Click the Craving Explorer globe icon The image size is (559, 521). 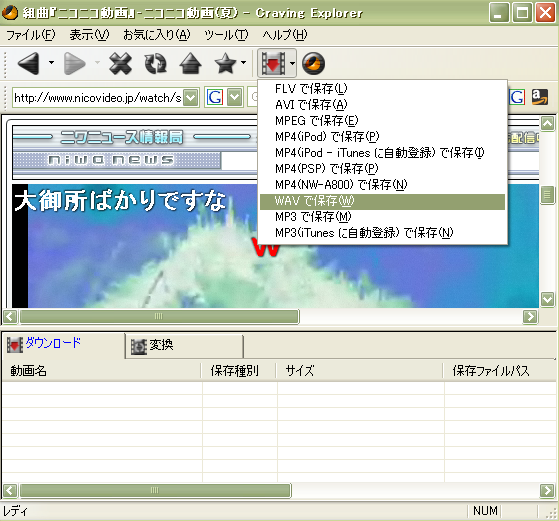point(313,63)
